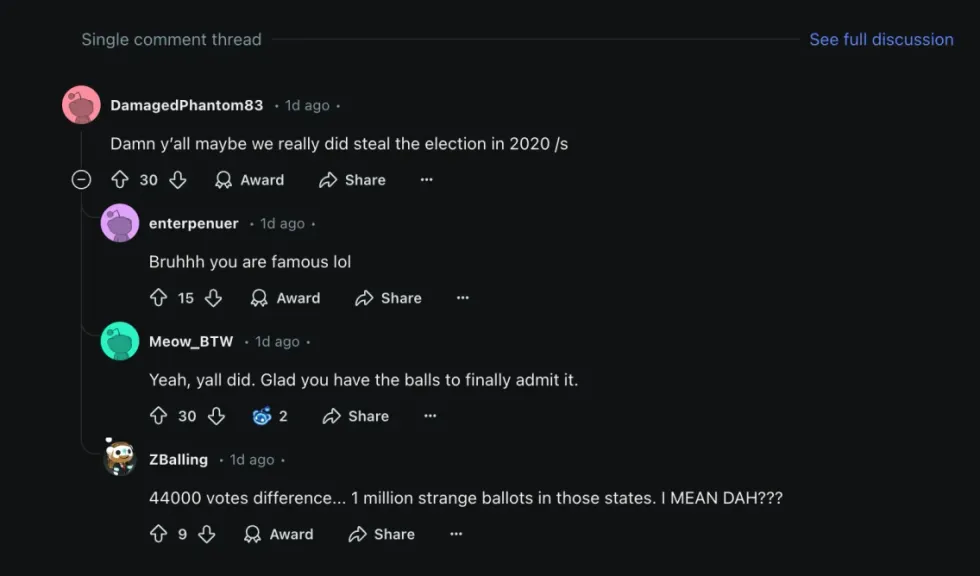The width and height of the screenshot is (980, 576).
Task: Upvote ZBalling's comment
Action: (x=158, y=534)
